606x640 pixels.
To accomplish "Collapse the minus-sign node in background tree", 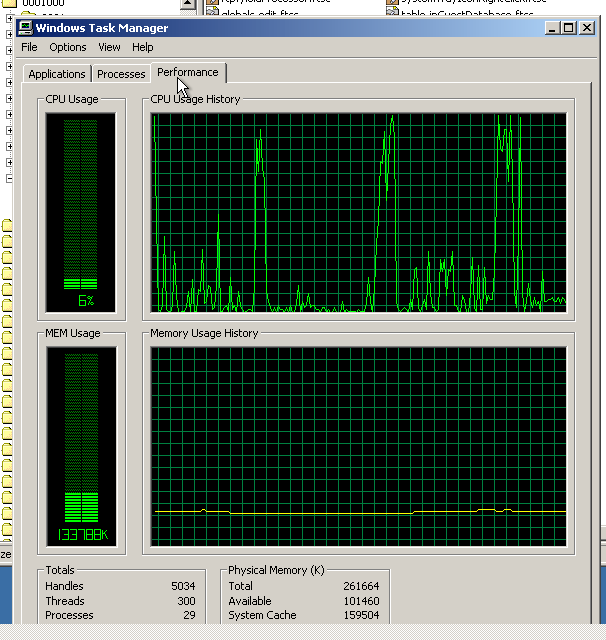I will click(x=9, y=179).
